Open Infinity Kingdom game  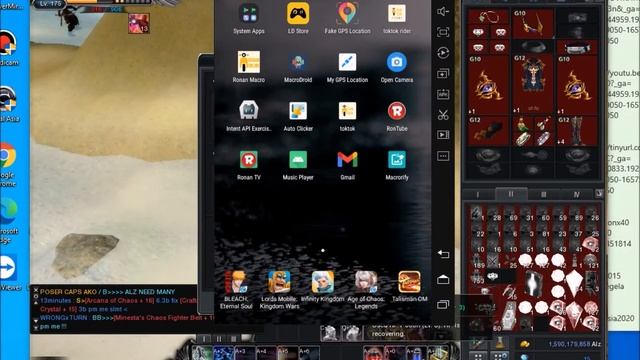click(322, 282)
